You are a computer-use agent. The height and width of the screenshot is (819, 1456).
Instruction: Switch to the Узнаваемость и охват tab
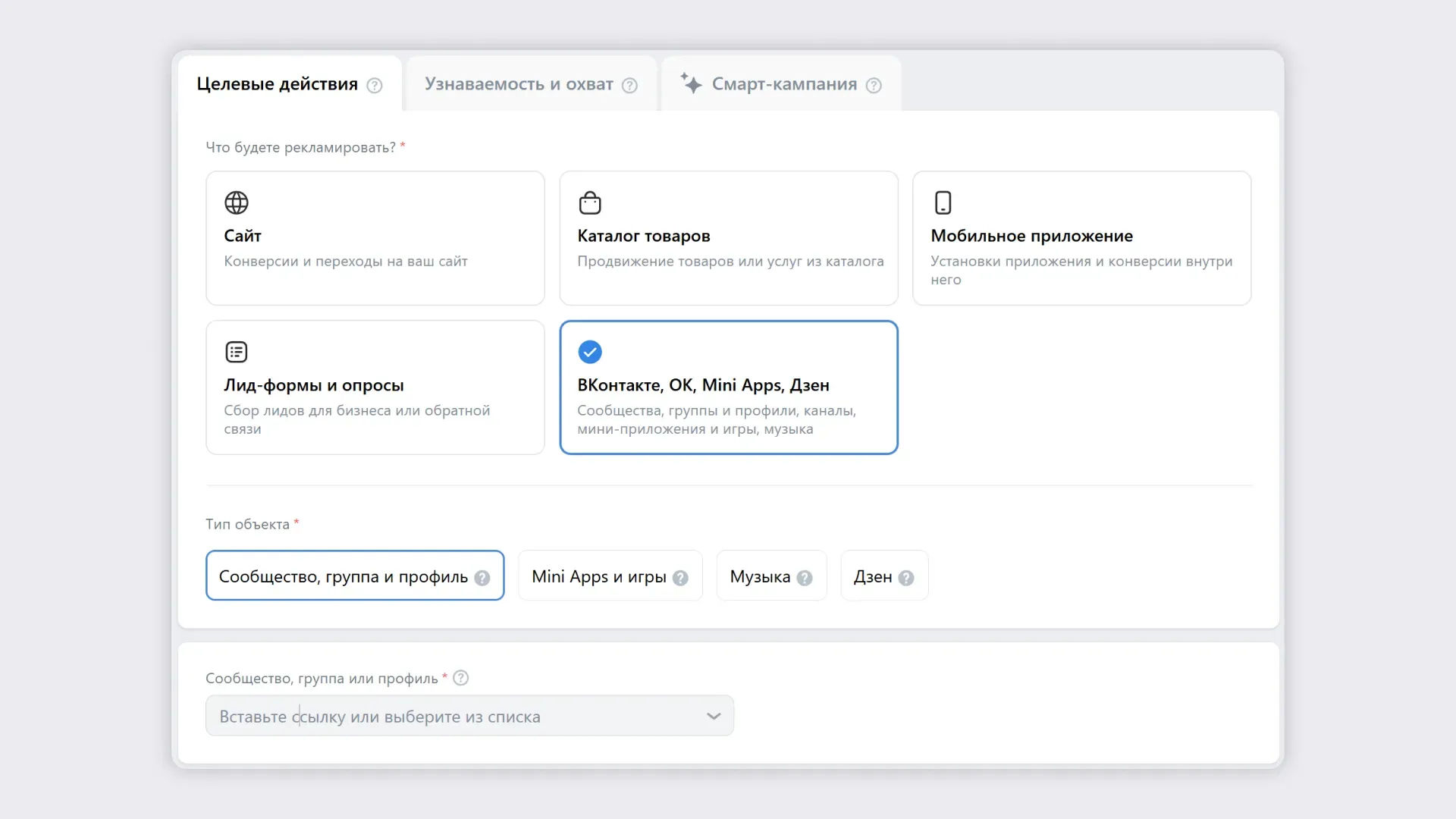click(518, 83)
